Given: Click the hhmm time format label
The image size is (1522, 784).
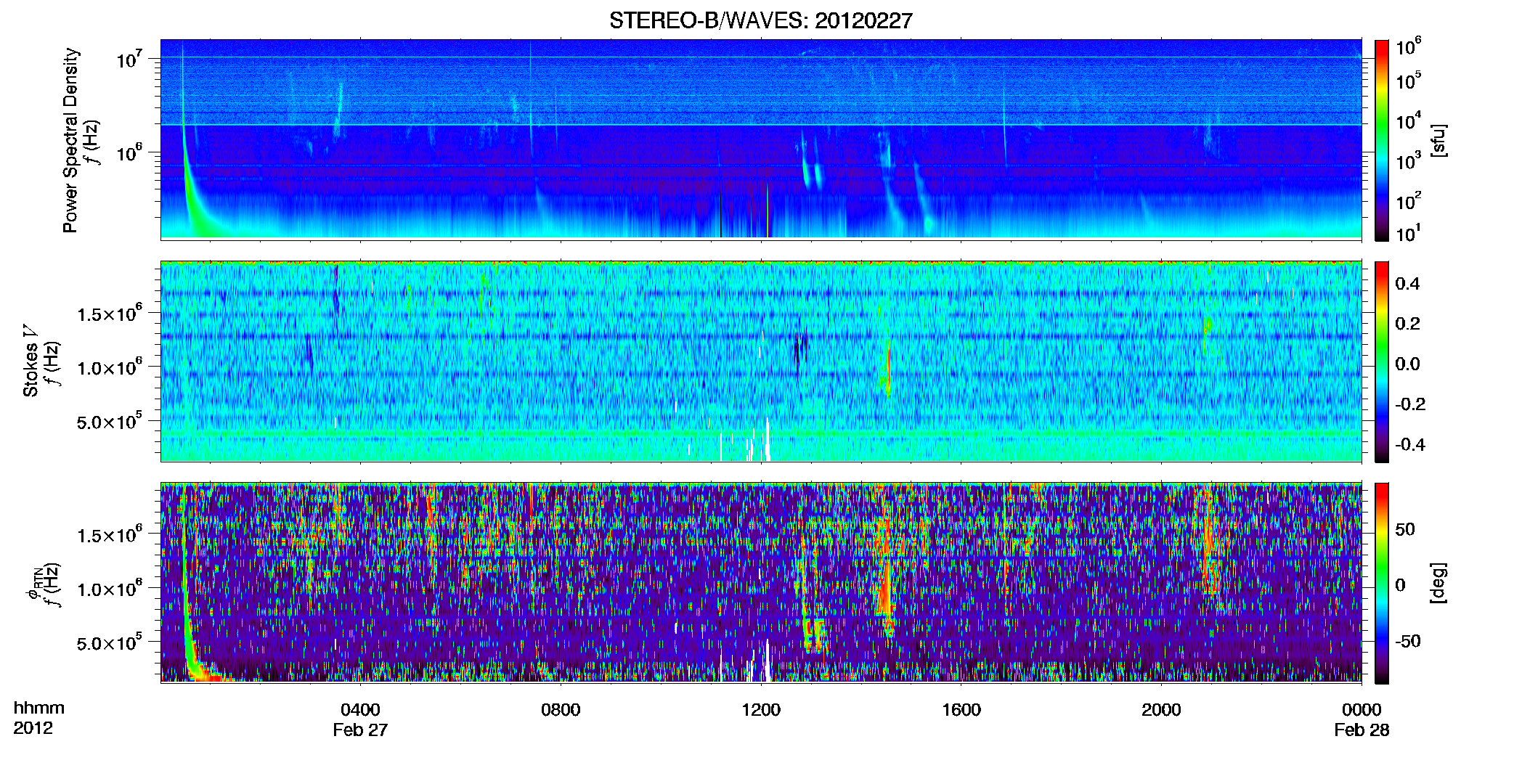Looking at the screenshot, I should point(39,708).
